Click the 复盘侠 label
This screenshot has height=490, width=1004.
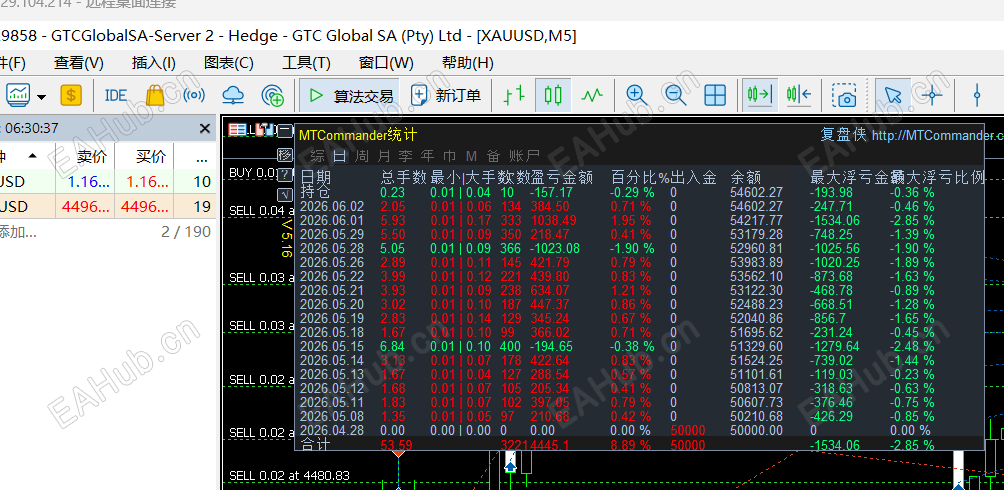(843, 135)
